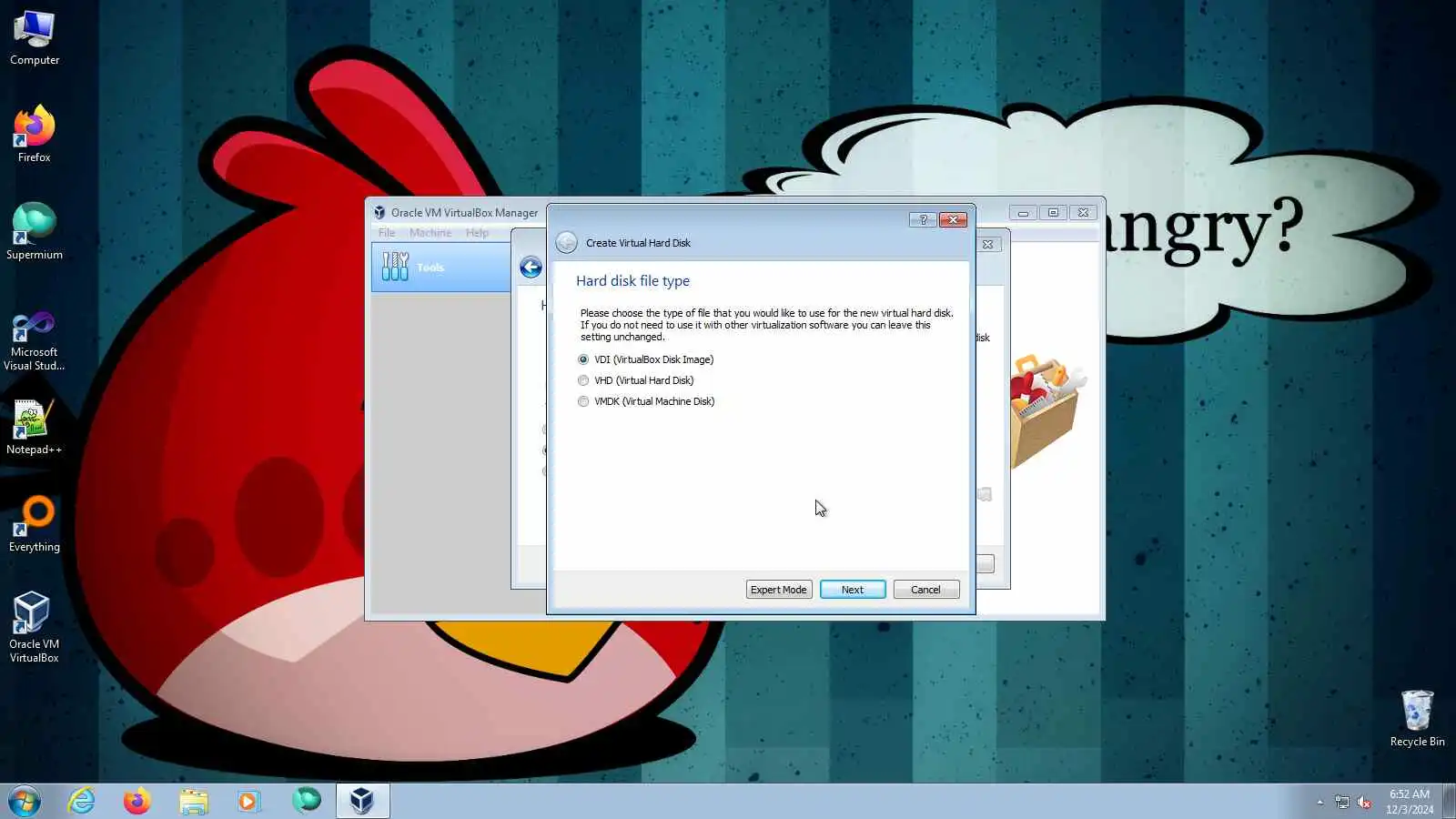Open the File menu in VirtualBox Manager

[387, 233]
